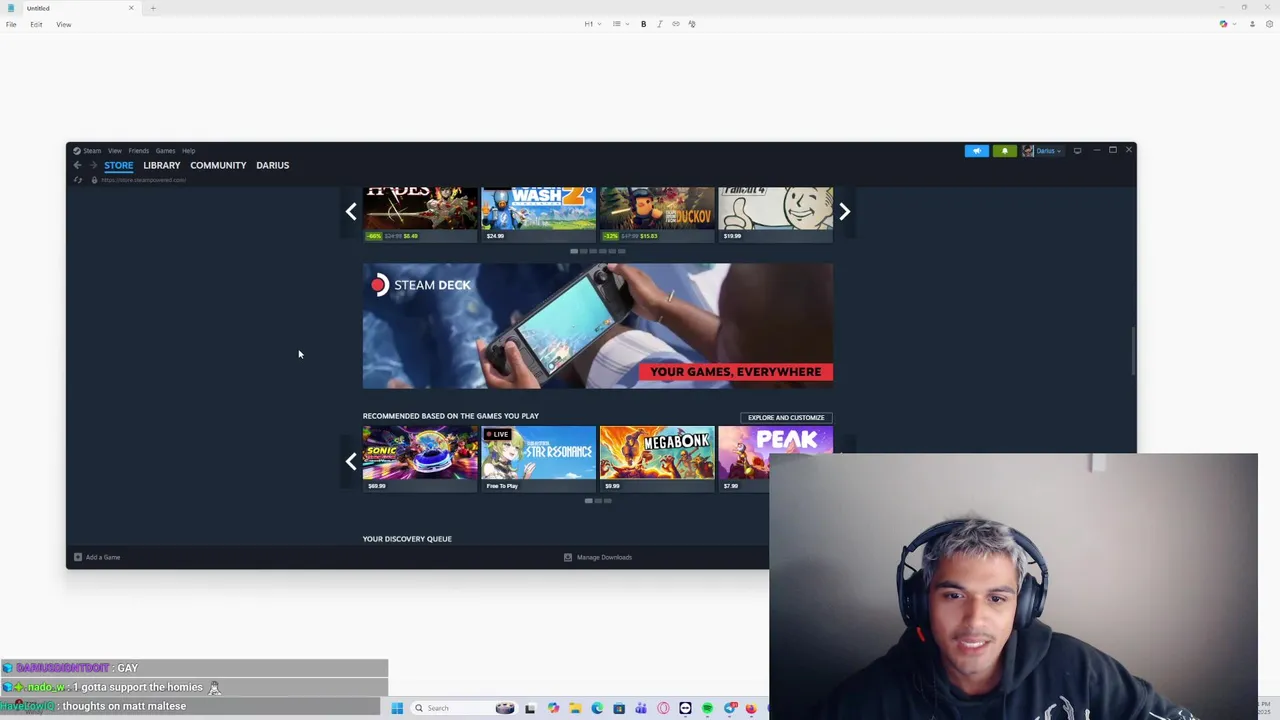Click the Steam Deck banner
Viewport: 1280px width, 720px height.
(598, 326)
